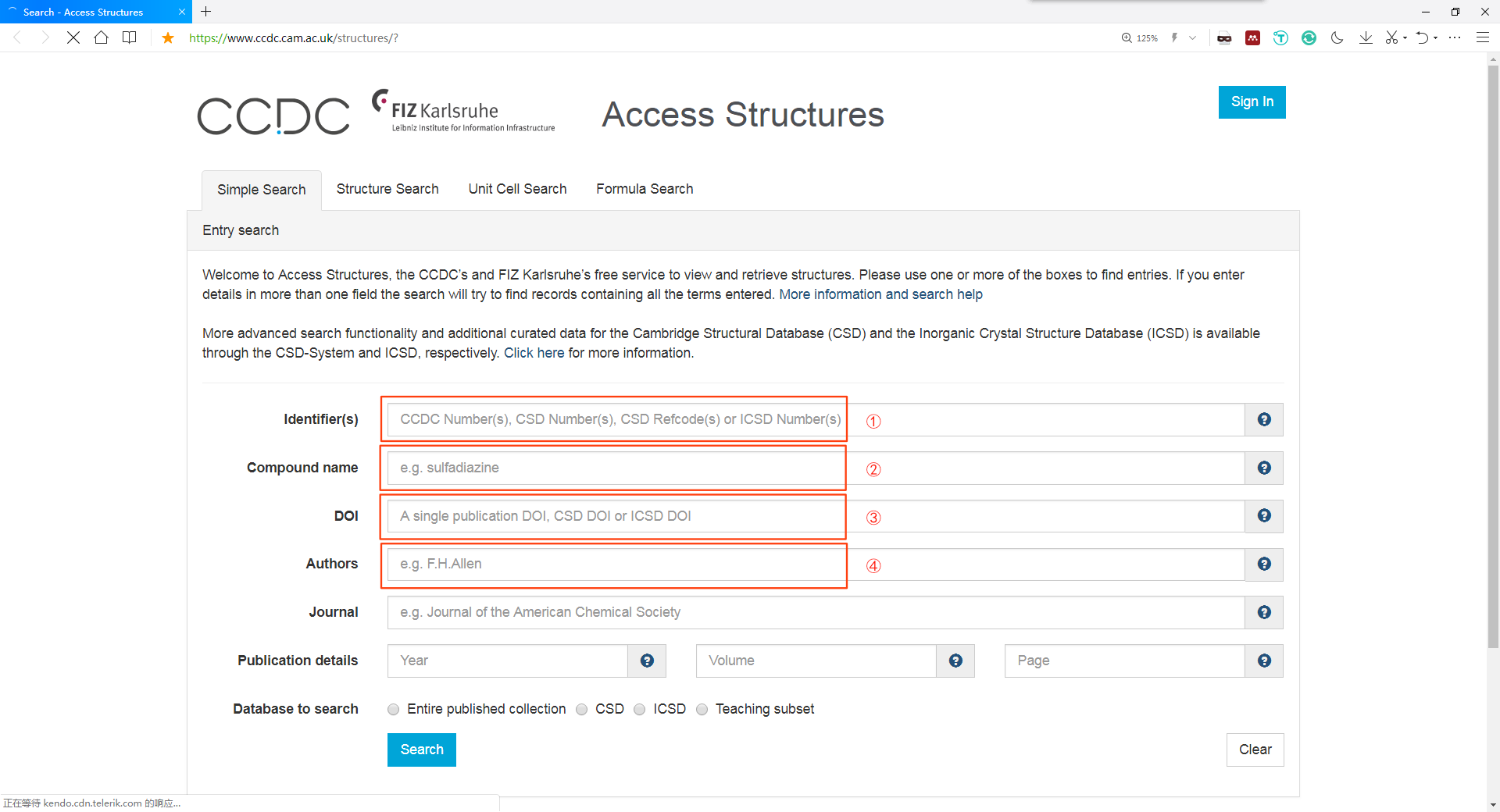Open the teal T translate extension
Viewport: 1500px width, 812px height.
pyautogui.click(x=1280, y=37)
